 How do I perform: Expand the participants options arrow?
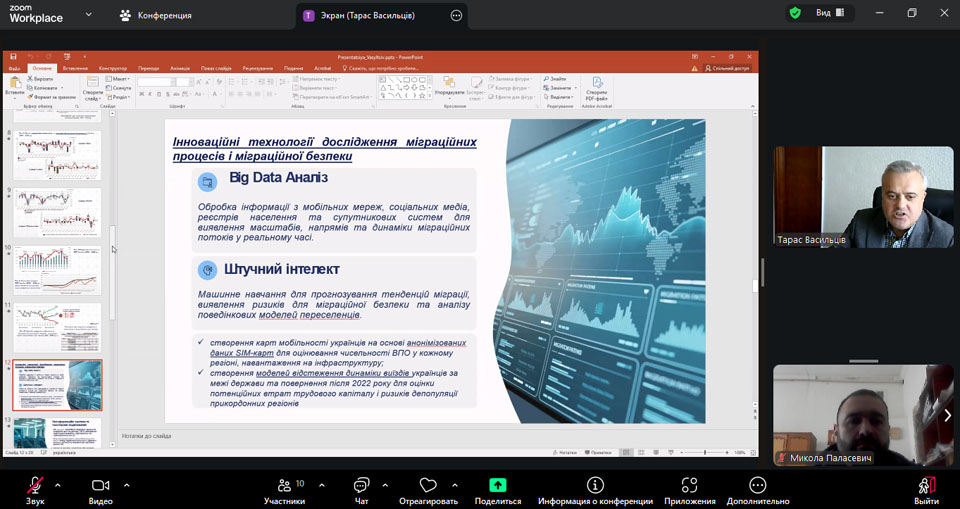coord(321,484)
